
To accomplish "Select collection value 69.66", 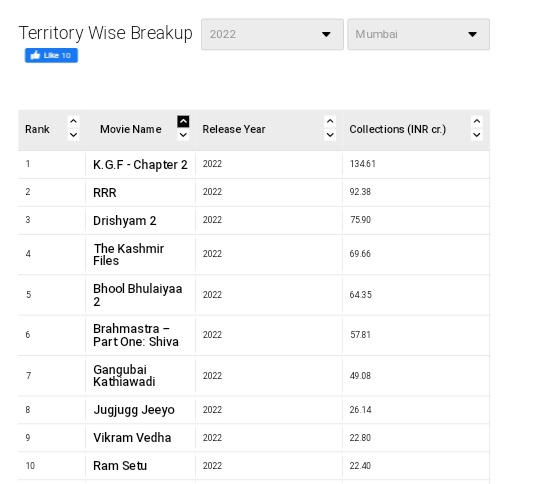I will coord(360,254).
